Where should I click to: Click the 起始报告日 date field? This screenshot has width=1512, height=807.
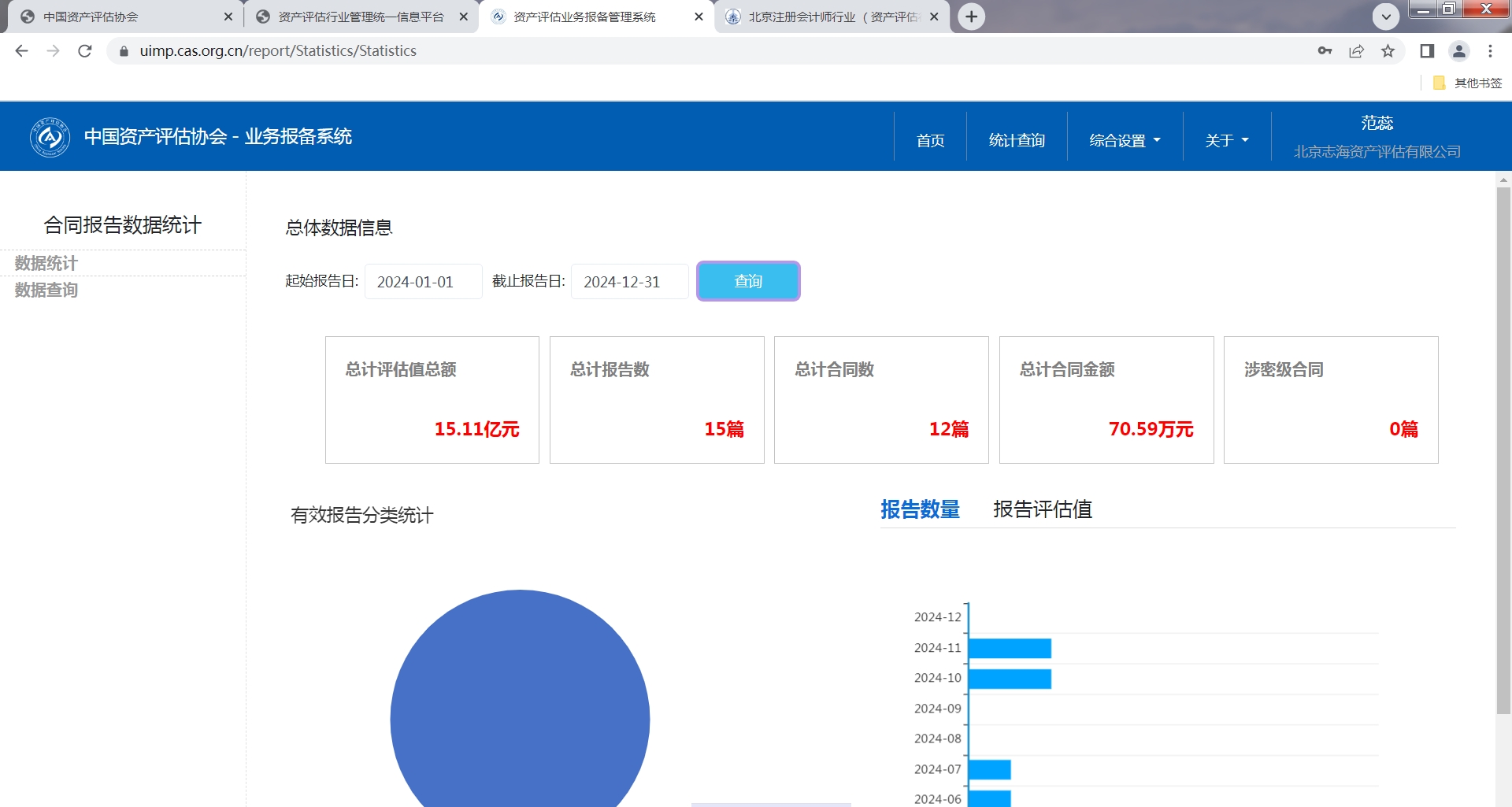tap(423, 282)
